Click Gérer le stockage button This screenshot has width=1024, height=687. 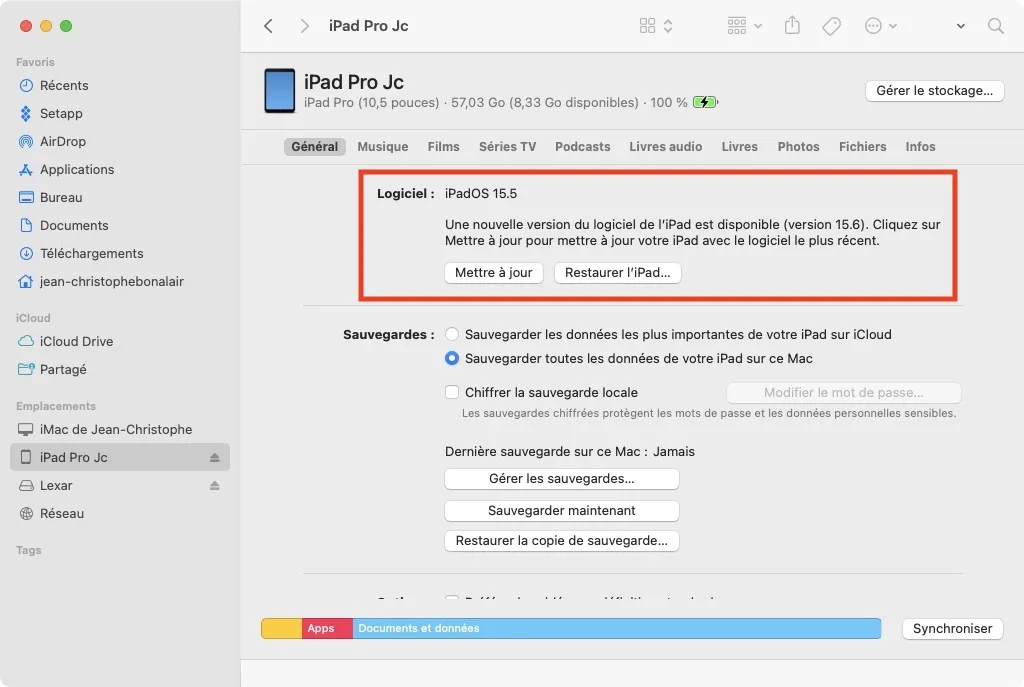tap(935, 91)
